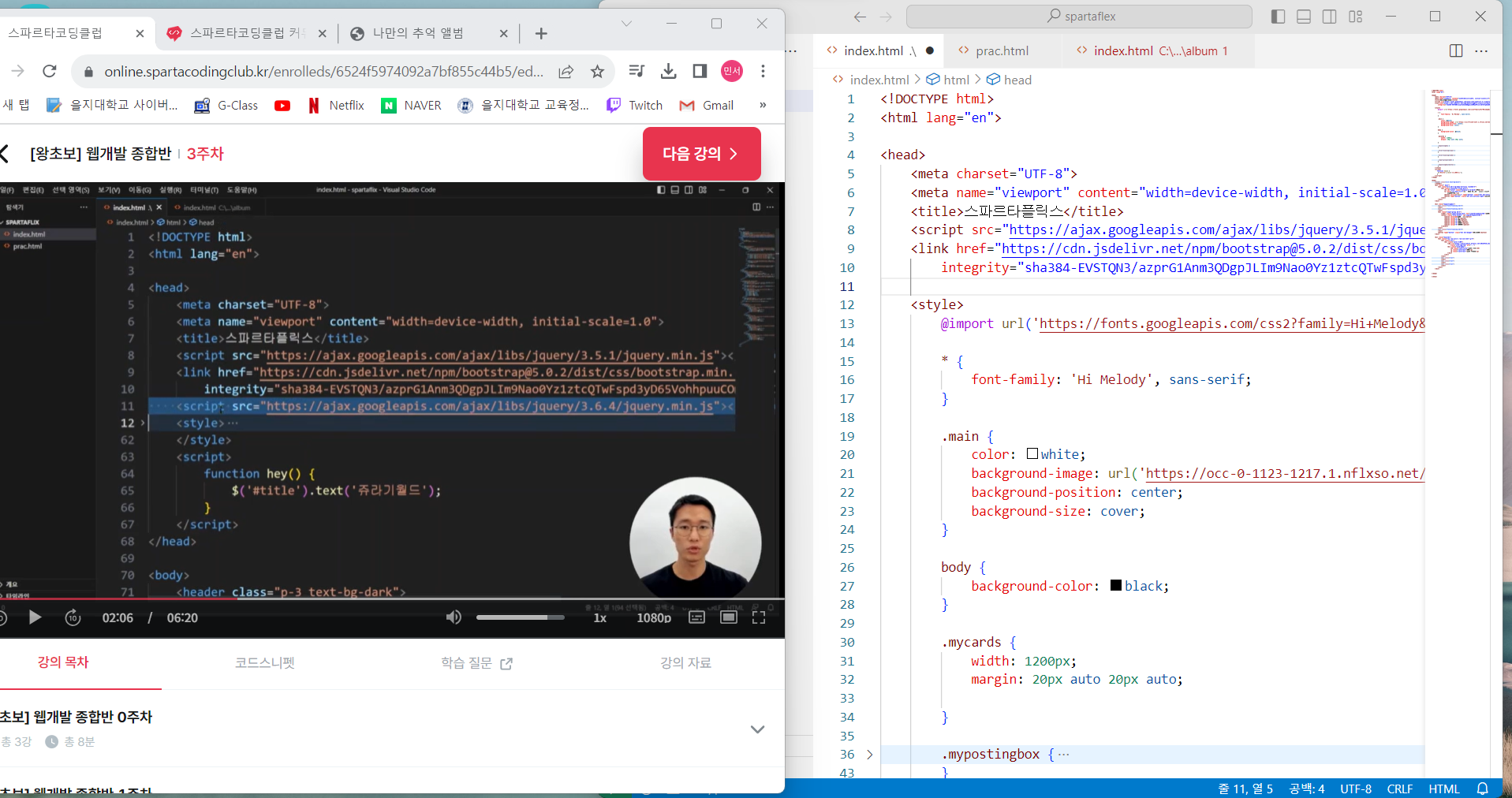Click the html breadcrumb in VS Code
Screen dimensions: 1512x798
947,80
